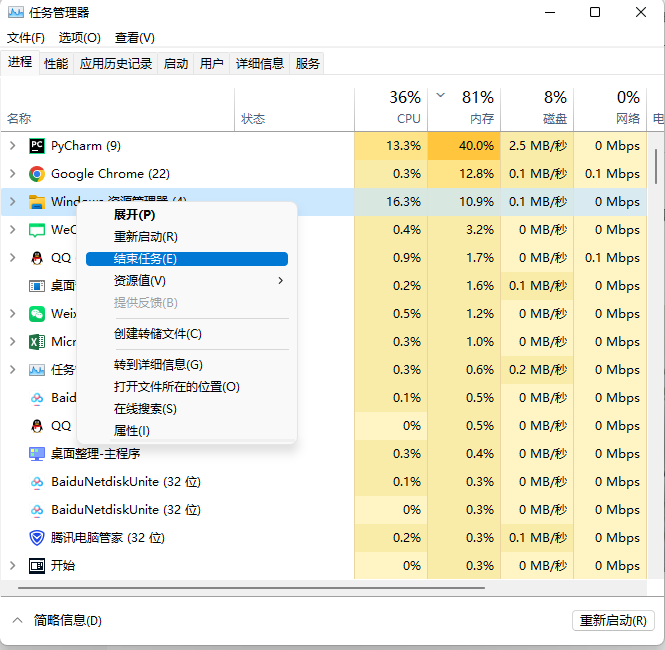Switch to the 服务 tab
The height and width of the screenshot is (650, 665).
(307, 64)
